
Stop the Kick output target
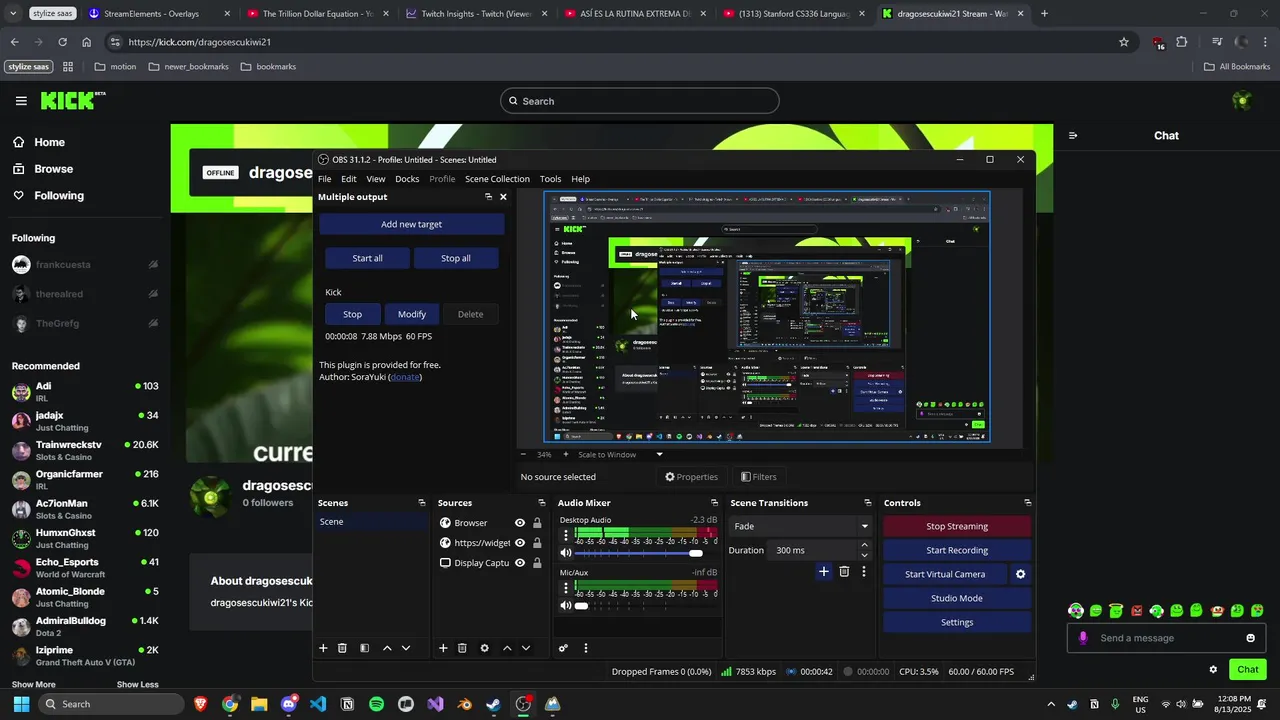pos(352,314)
